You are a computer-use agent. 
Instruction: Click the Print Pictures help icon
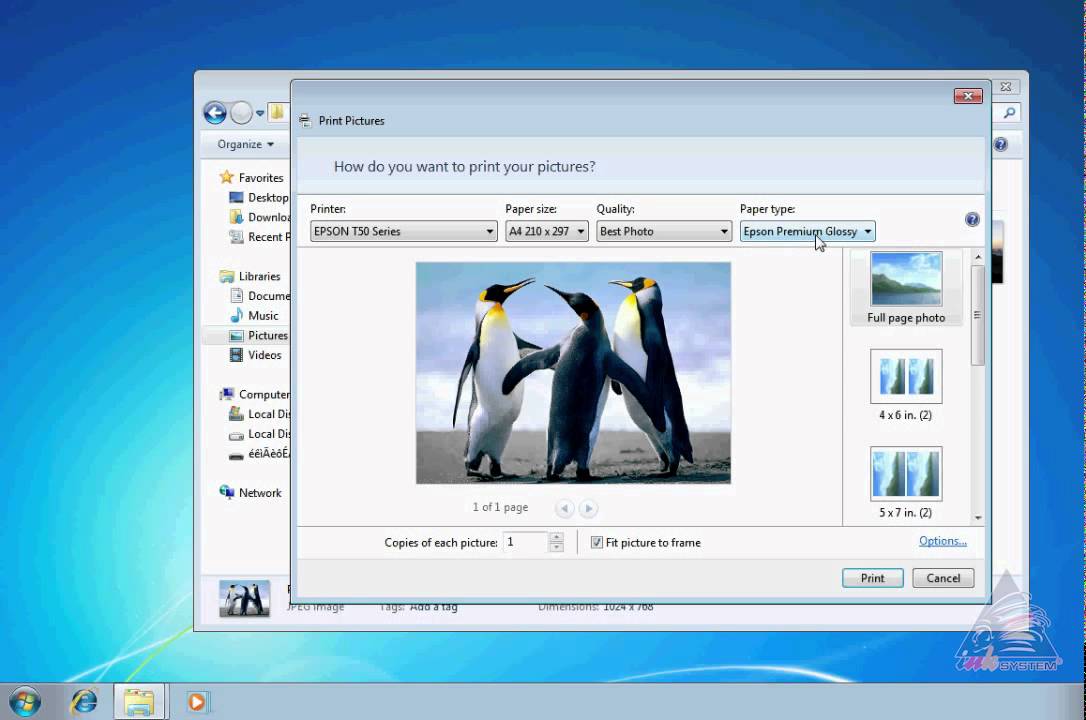[972, 219]
